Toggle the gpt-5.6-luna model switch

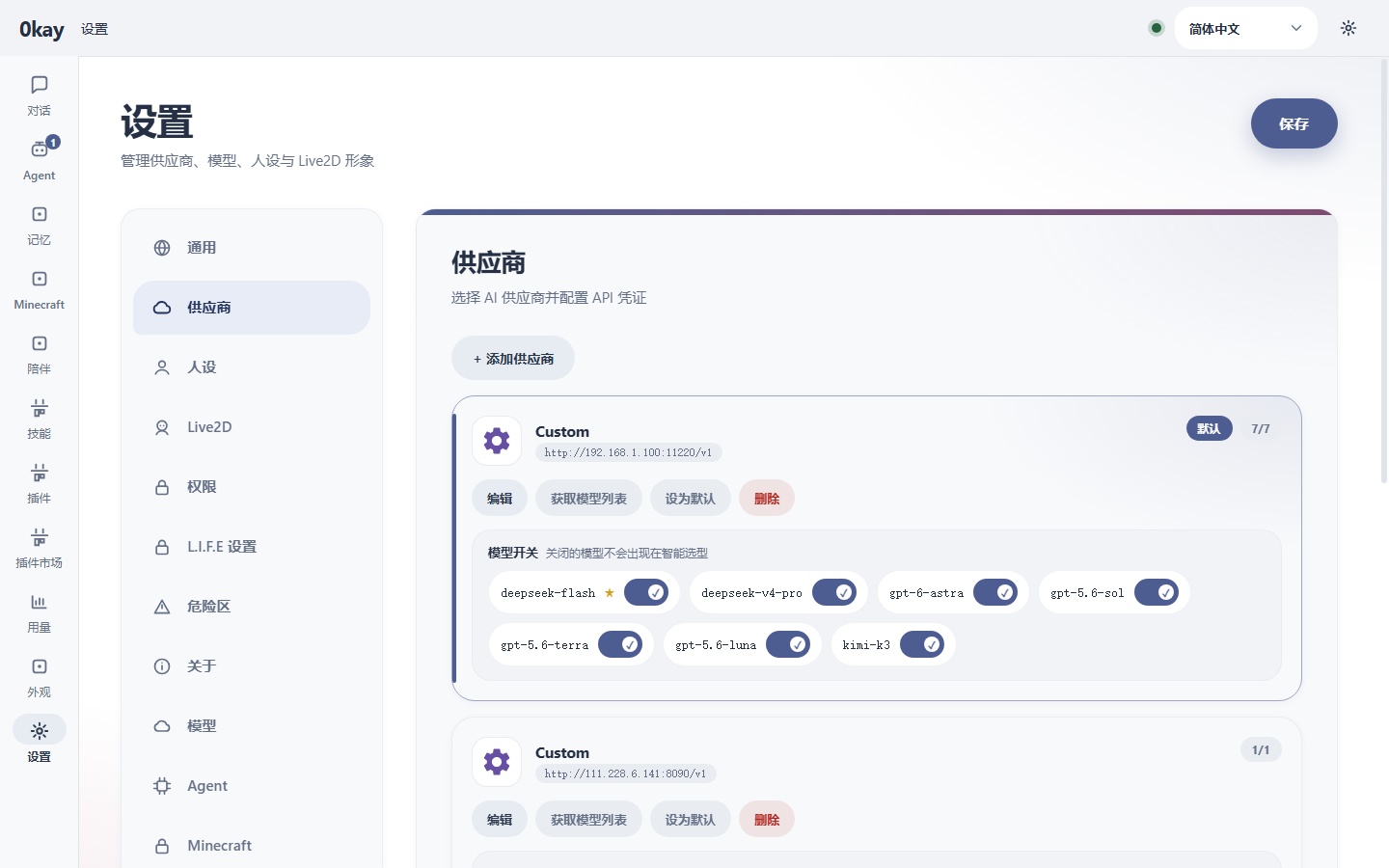788,644
